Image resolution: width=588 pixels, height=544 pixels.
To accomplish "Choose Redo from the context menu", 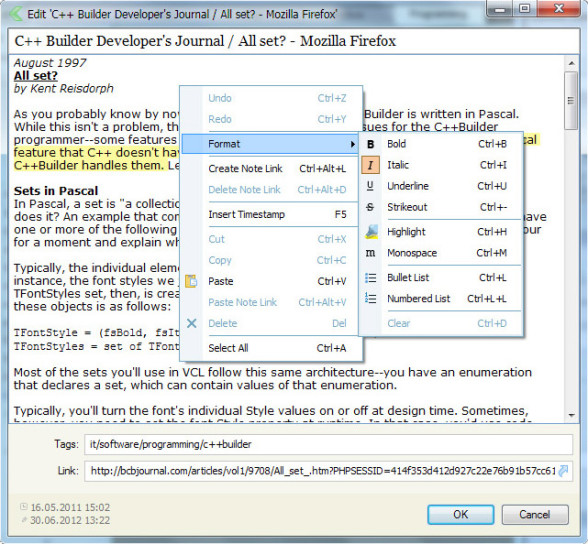I will pos(271,119).
